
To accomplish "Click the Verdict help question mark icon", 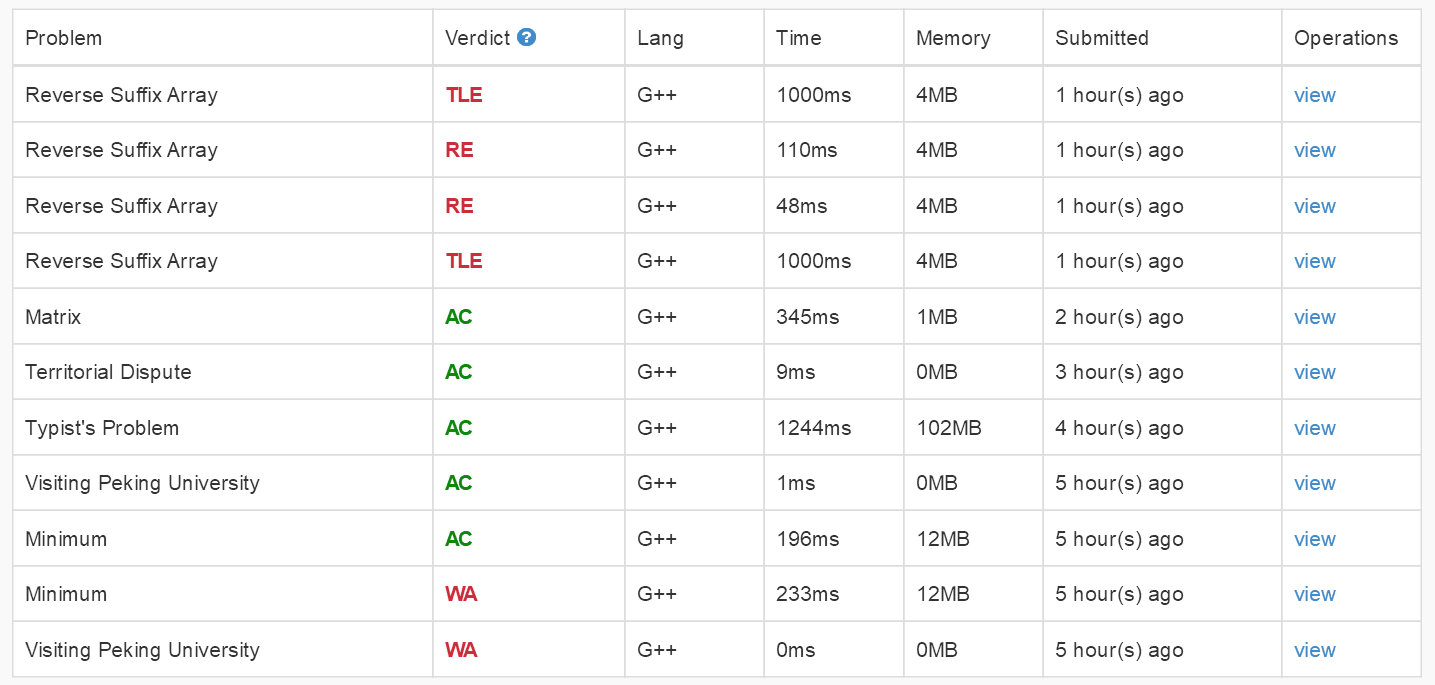I will click(527, 37).
